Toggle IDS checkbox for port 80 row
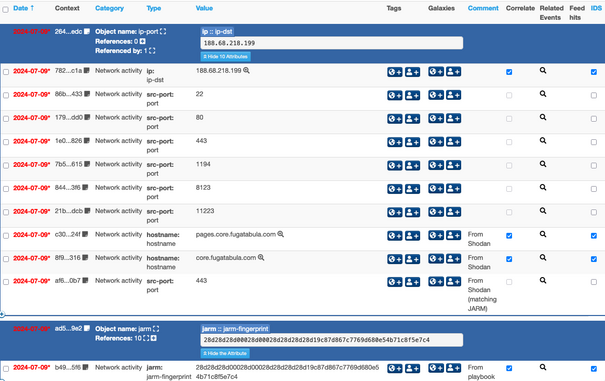Image resolution: width=605 pixels, height=381 pixels. [x=594, y=119]
